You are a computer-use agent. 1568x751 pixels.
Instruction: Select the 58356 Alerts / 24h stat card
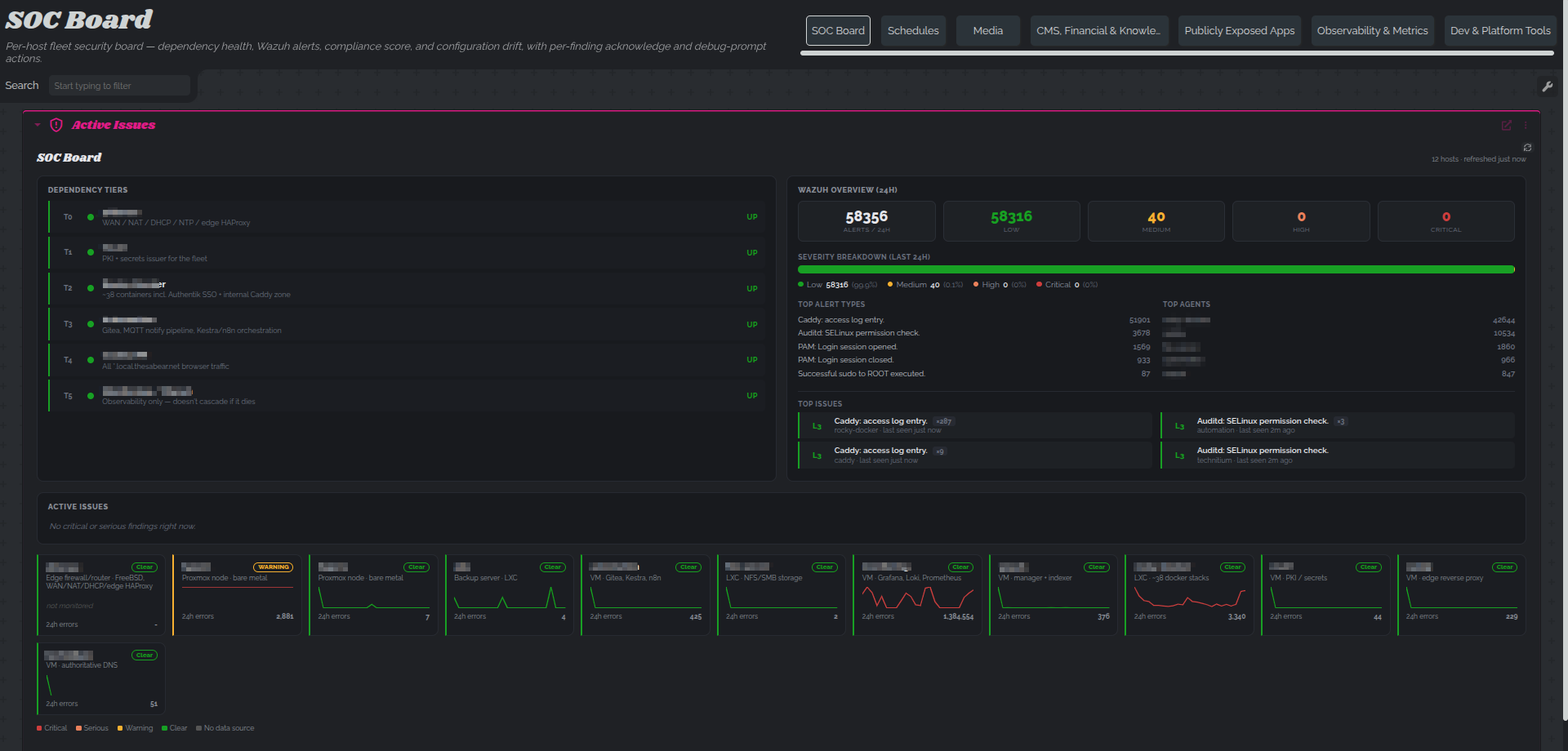(866, 221)
